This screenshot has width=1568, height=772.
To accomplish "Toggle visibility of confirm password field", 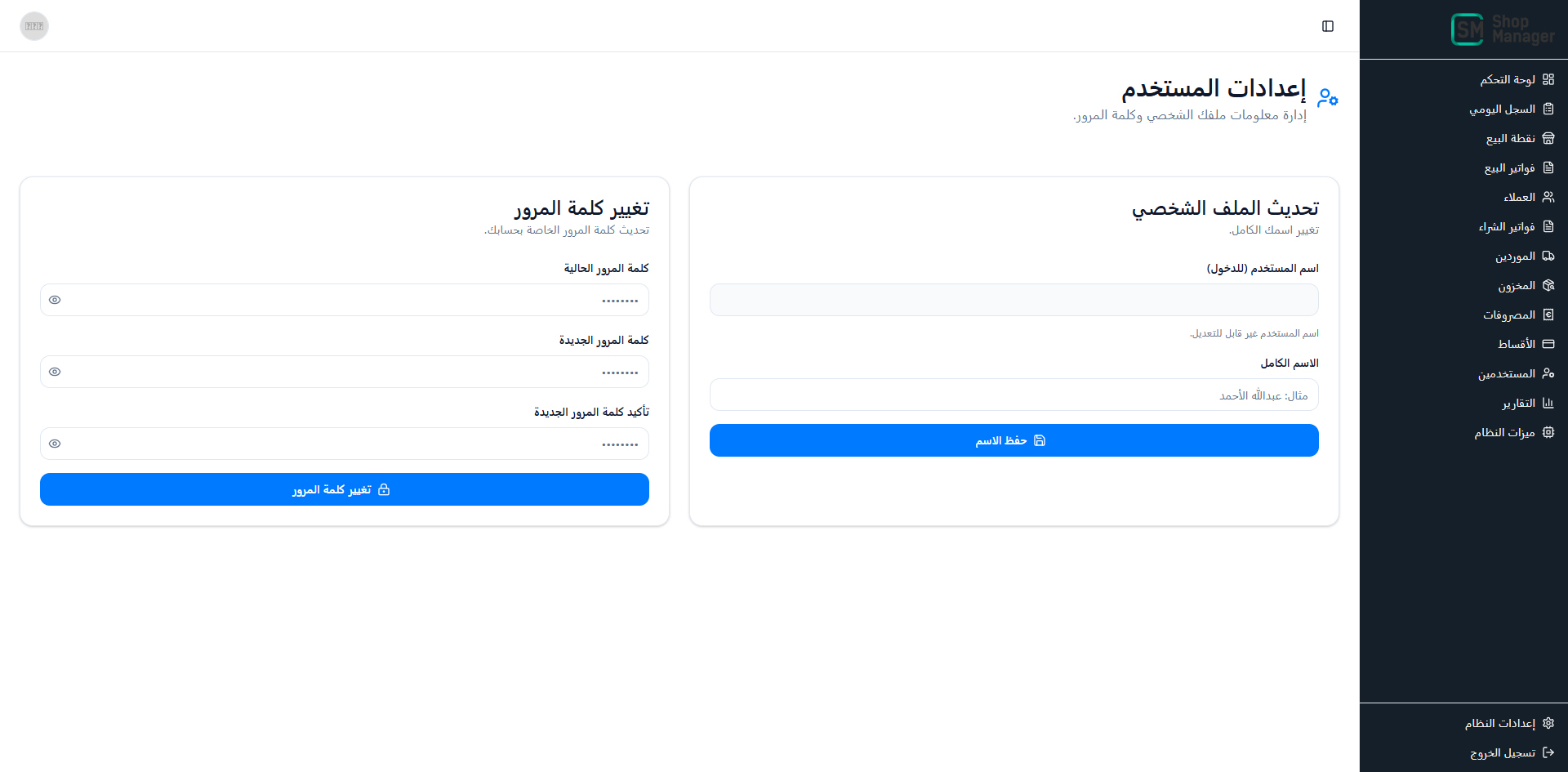I will coord(55,444).
